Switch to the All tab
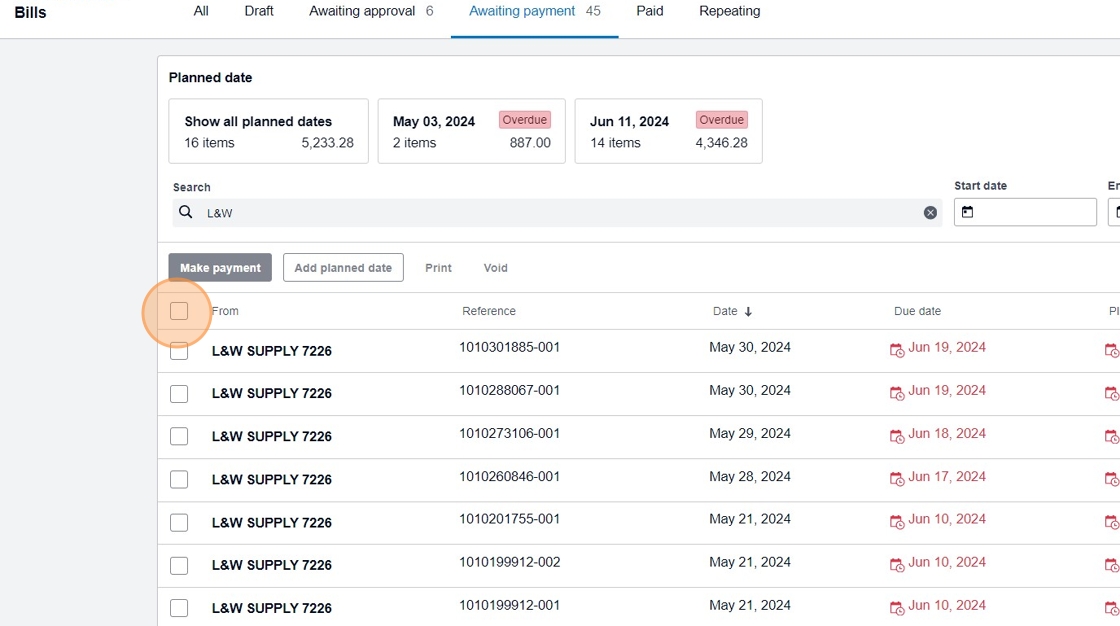 point(201,11)
